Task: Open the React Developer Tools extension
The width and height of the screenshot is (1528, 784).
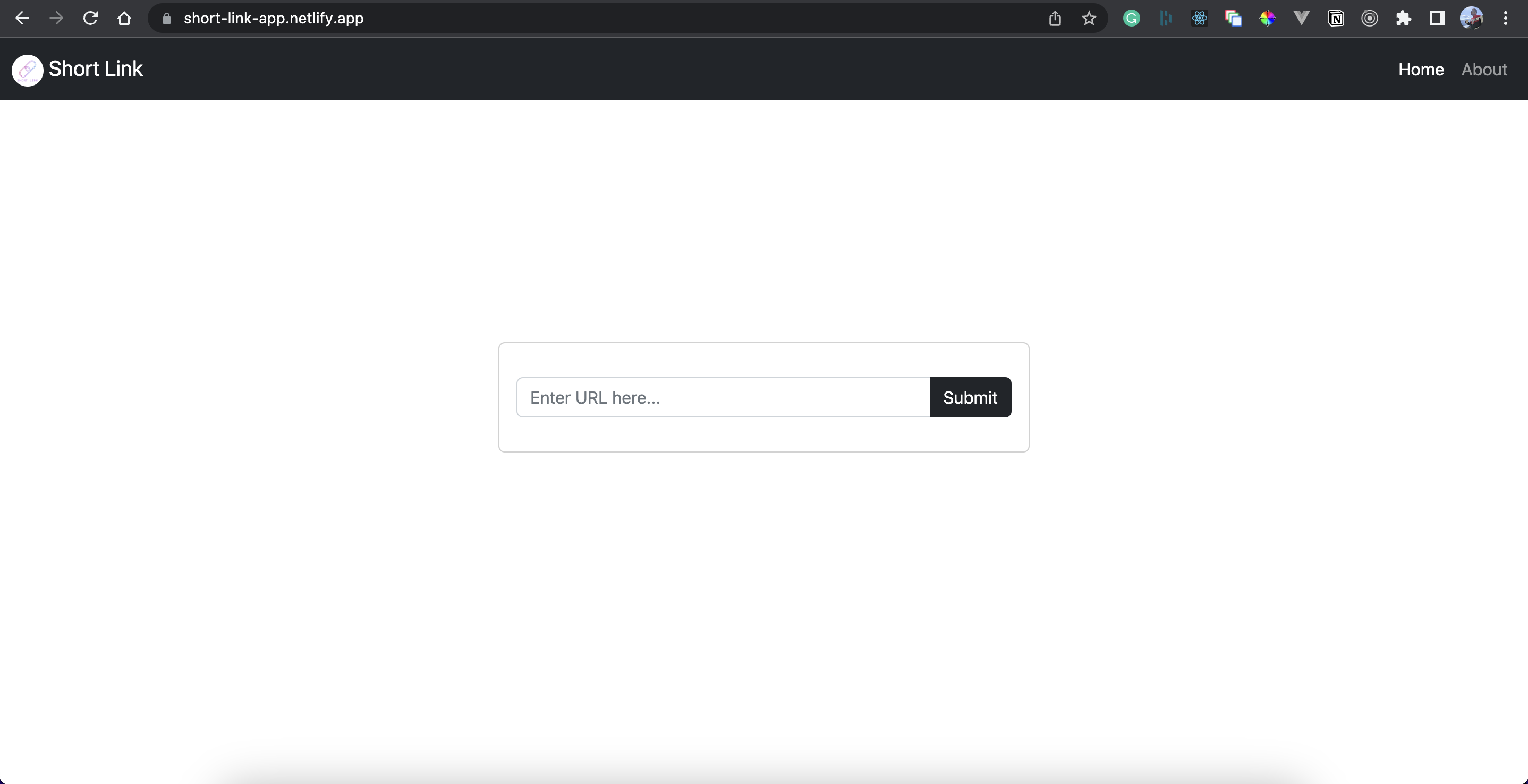Action: [1199, 19]
